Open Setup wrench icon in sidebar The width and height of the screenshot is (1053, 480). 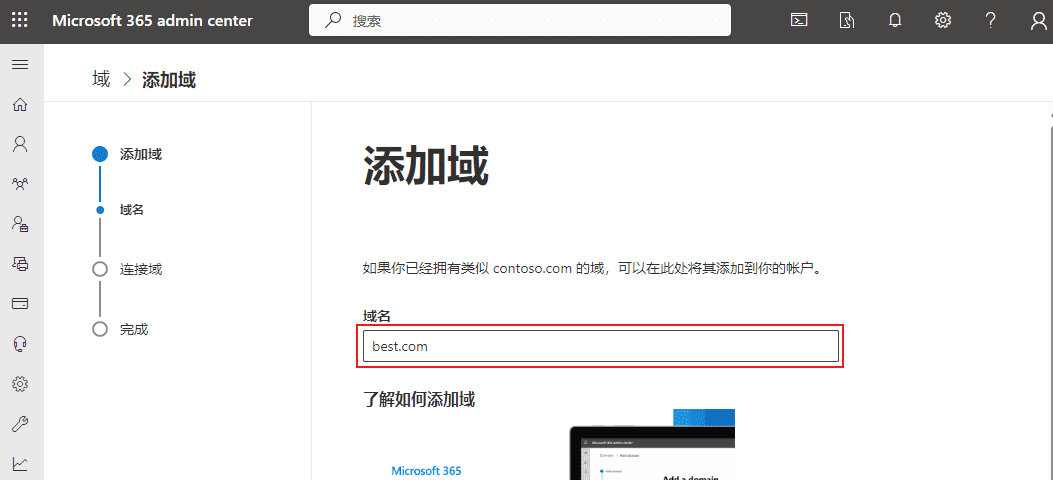20,424
